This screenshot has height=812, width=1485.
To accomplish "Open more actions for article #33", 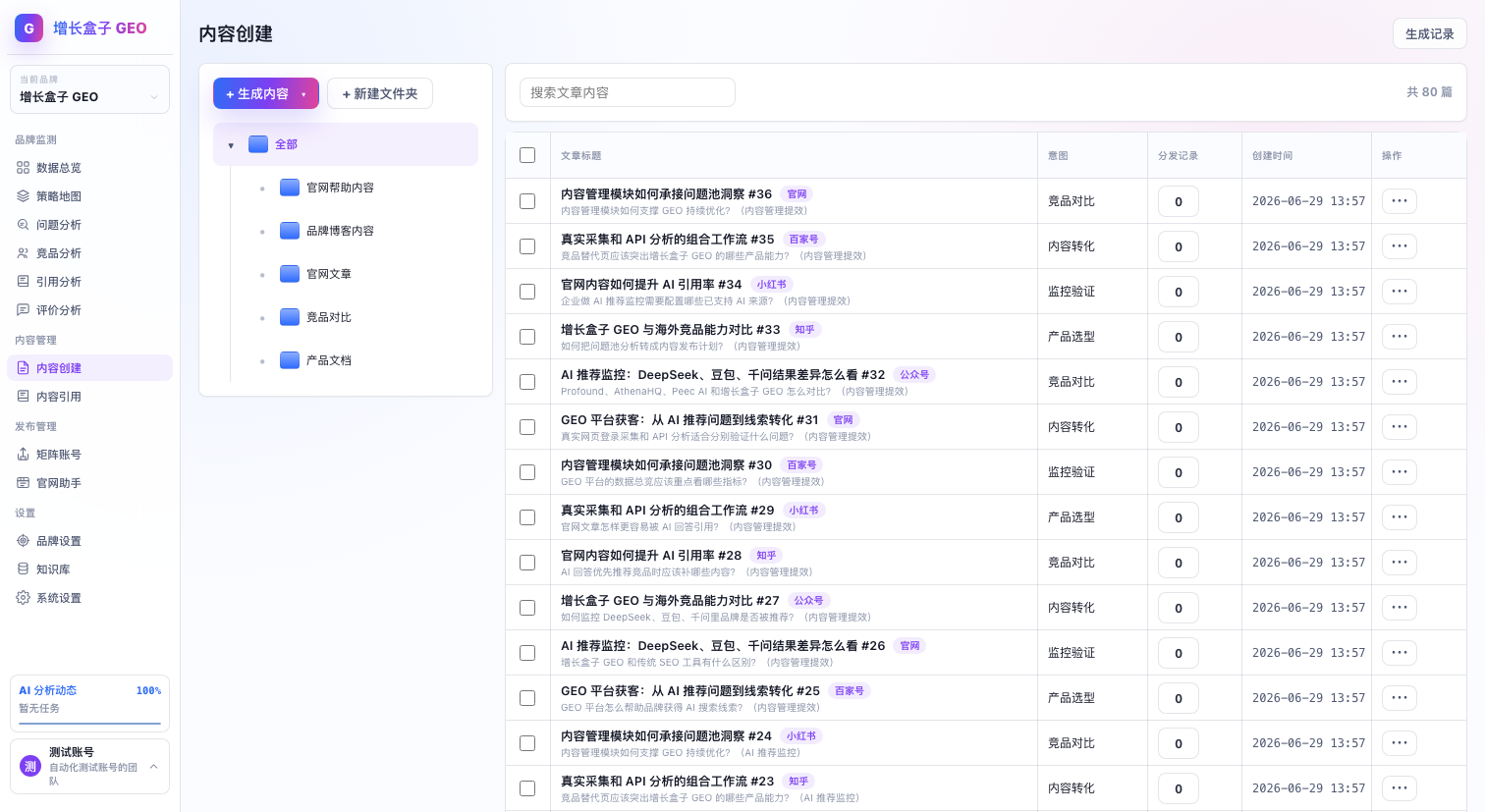I will pyautogui.click(x=1400, y=337).
